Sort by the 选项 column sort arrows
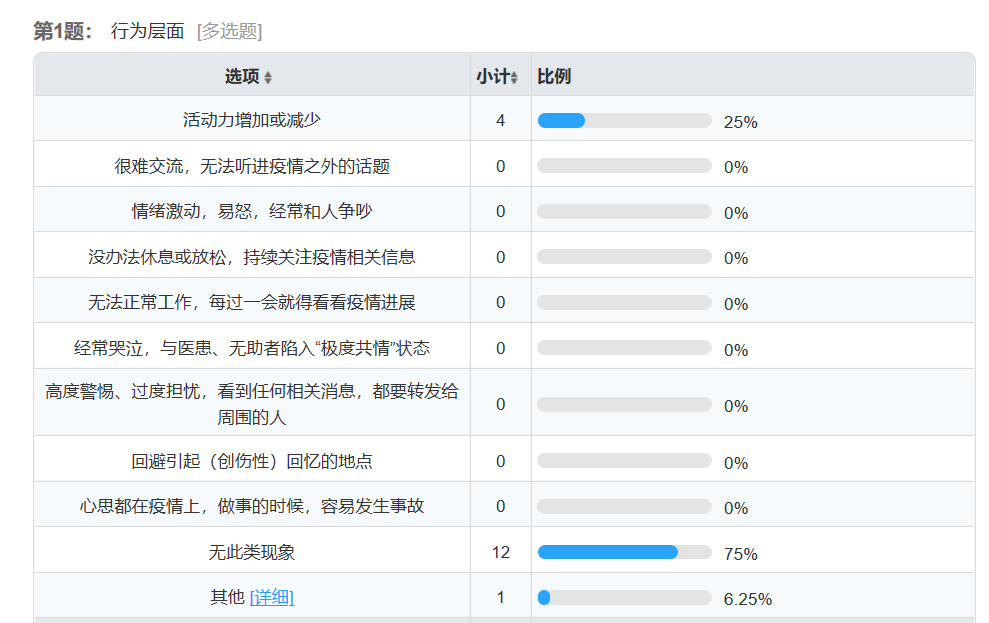The width and height of the screenshot is (989, 623). 268,77
